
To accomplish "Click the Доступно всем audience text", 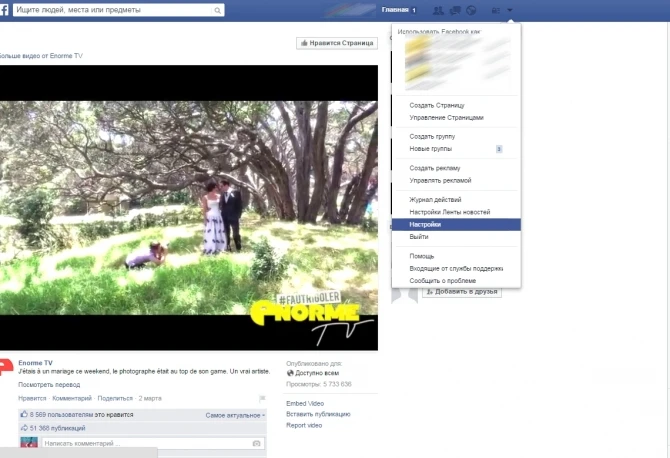I will pos(317,373).
